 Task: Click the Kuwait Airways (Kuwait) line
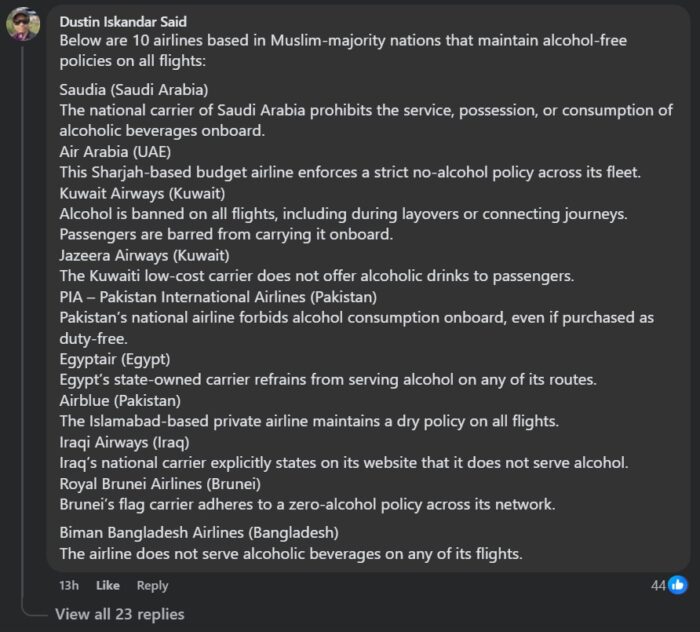(x=142, y=193)
